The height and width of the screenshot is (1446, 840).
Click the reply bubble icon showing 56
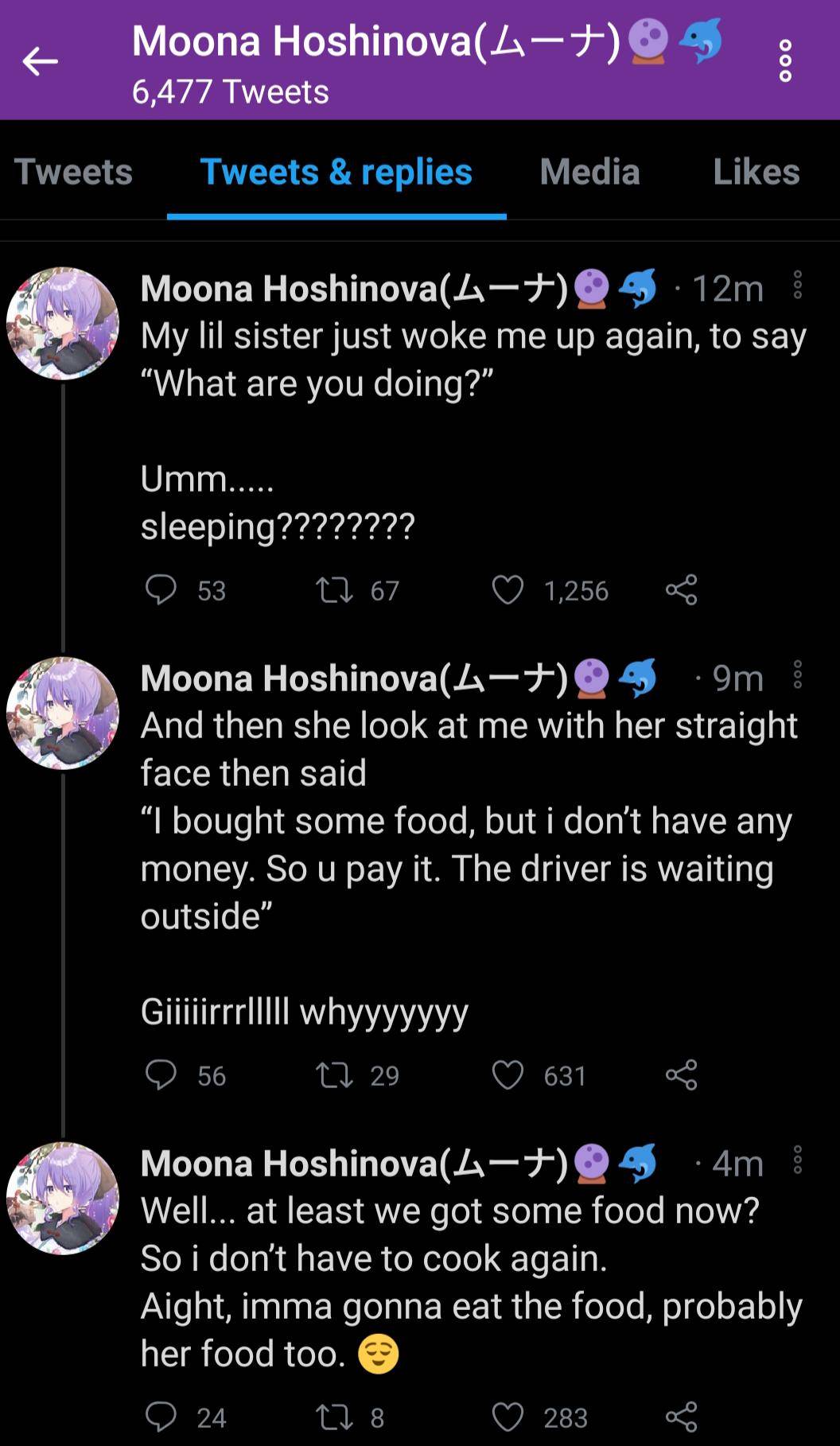tap(163, 1075)
